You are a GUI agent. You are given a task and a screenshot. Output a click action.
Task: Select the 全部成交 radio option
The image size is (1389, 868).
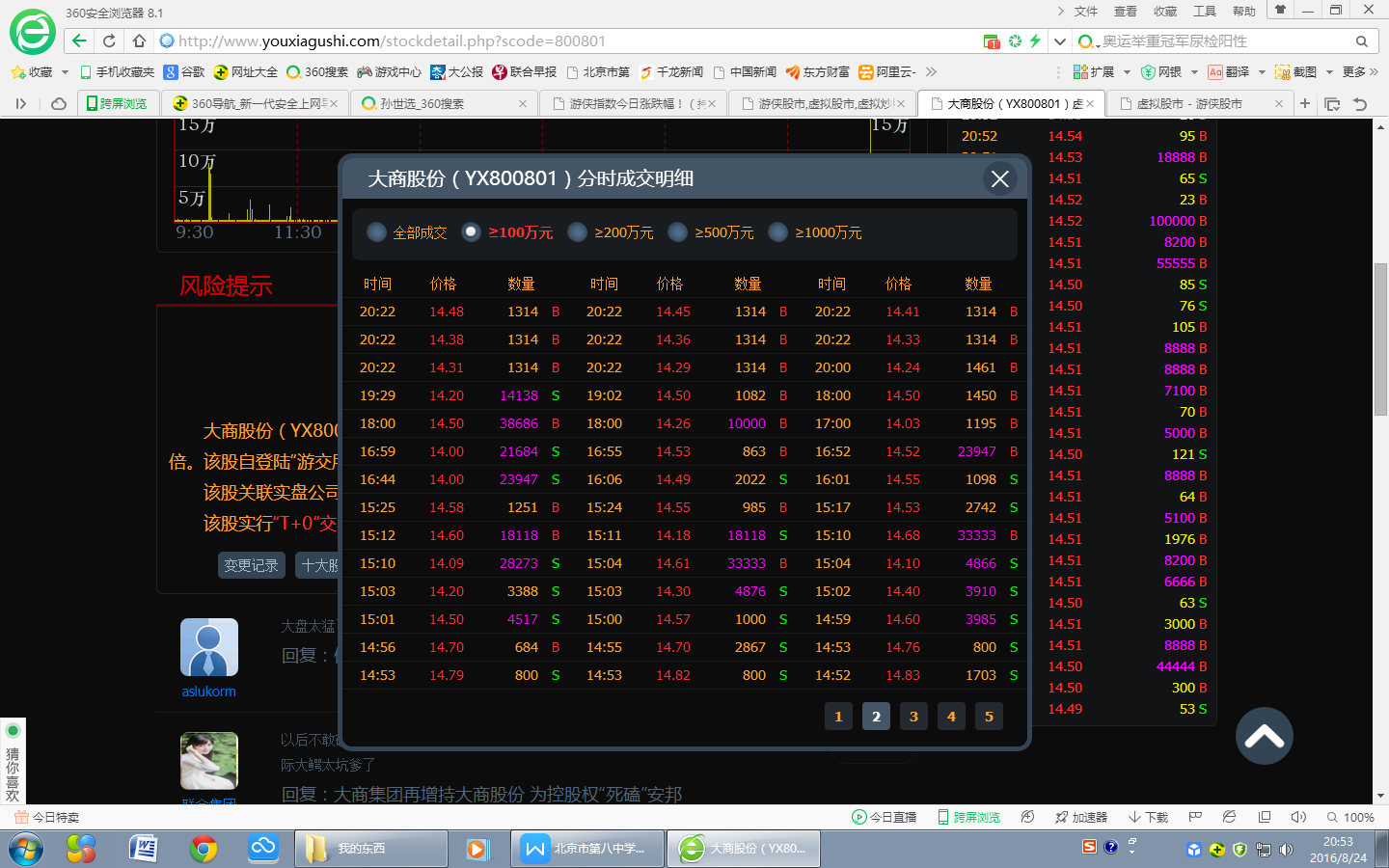click(x=377, y=232)
